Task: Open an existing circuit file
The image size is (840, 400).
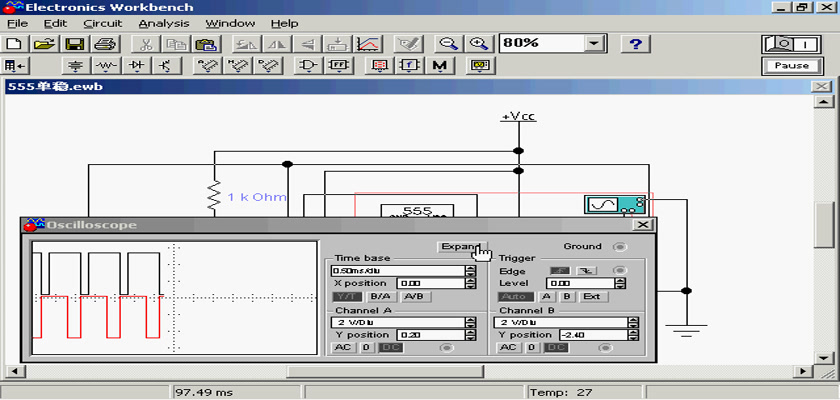Action: click(46, 43)
